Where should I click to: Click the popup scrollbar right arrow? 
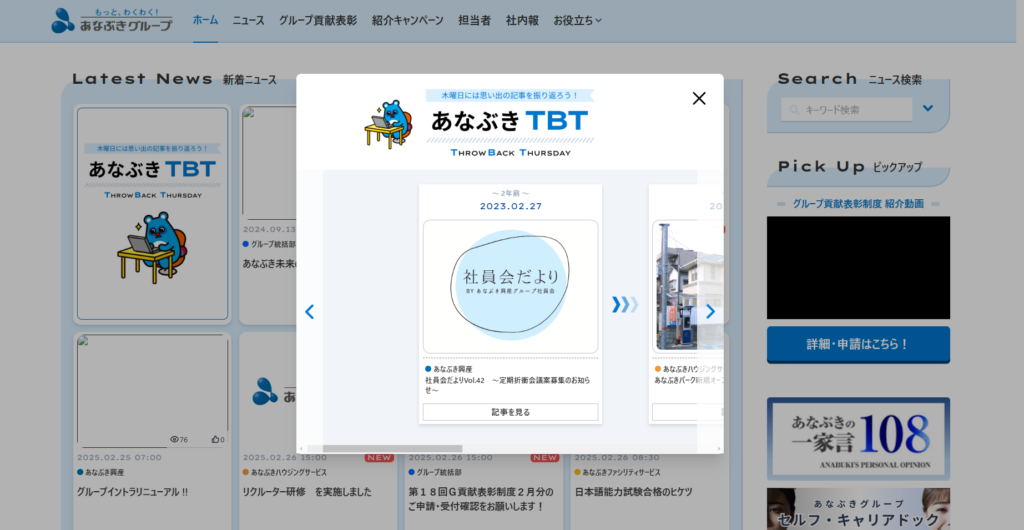(719, 448)
